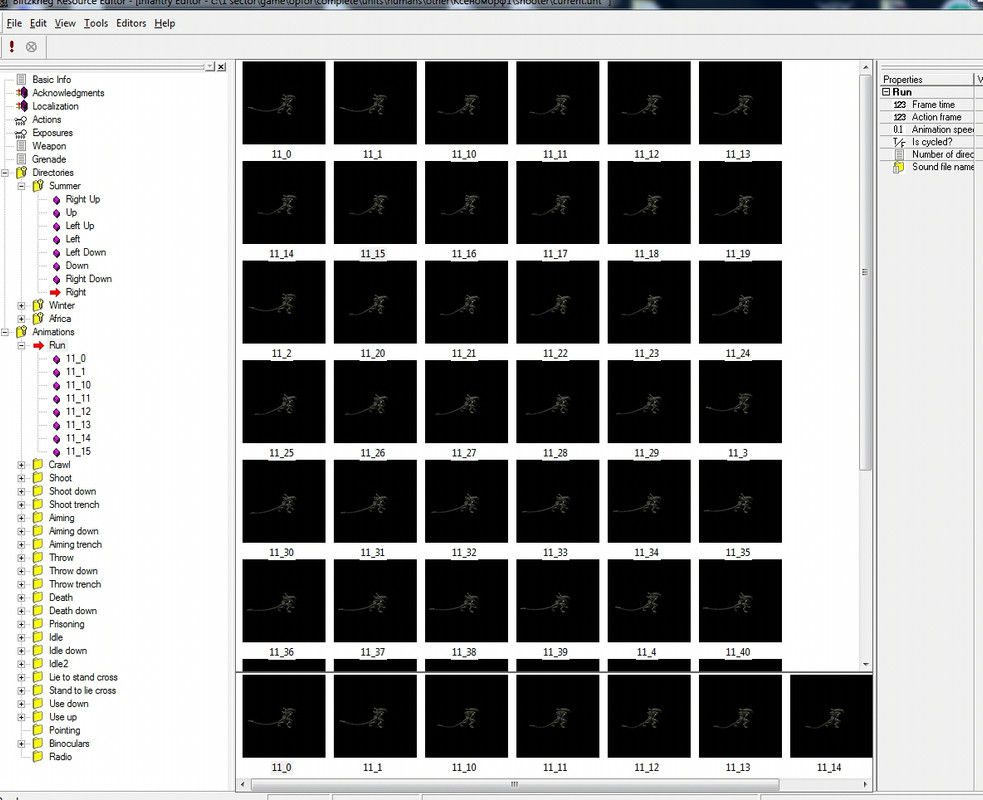Click the red arrow beside Right
Image resolution: width=983 pixels, height=800 pixels.
pos(55,292)
